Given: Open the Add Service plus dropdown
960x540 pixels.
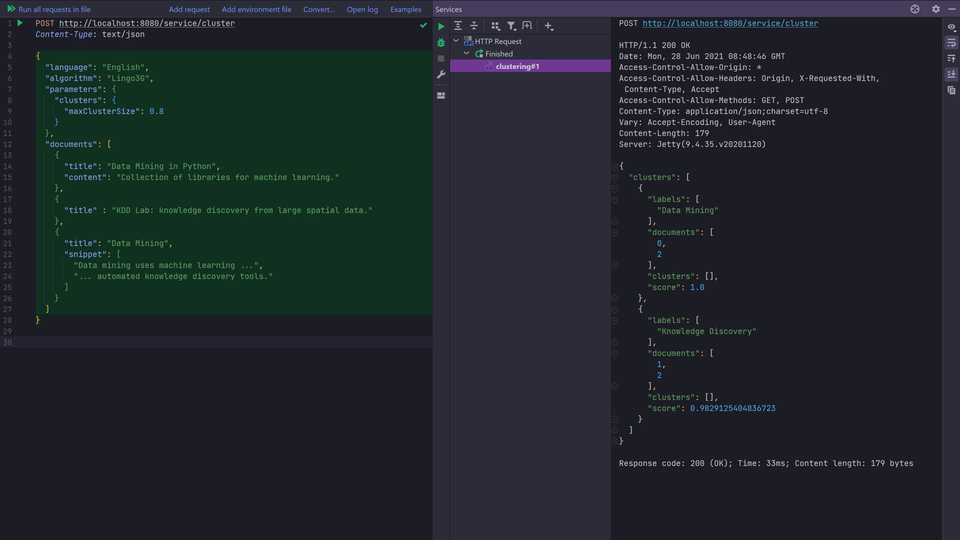Looking at the screenshot, I should pos(548,26).
